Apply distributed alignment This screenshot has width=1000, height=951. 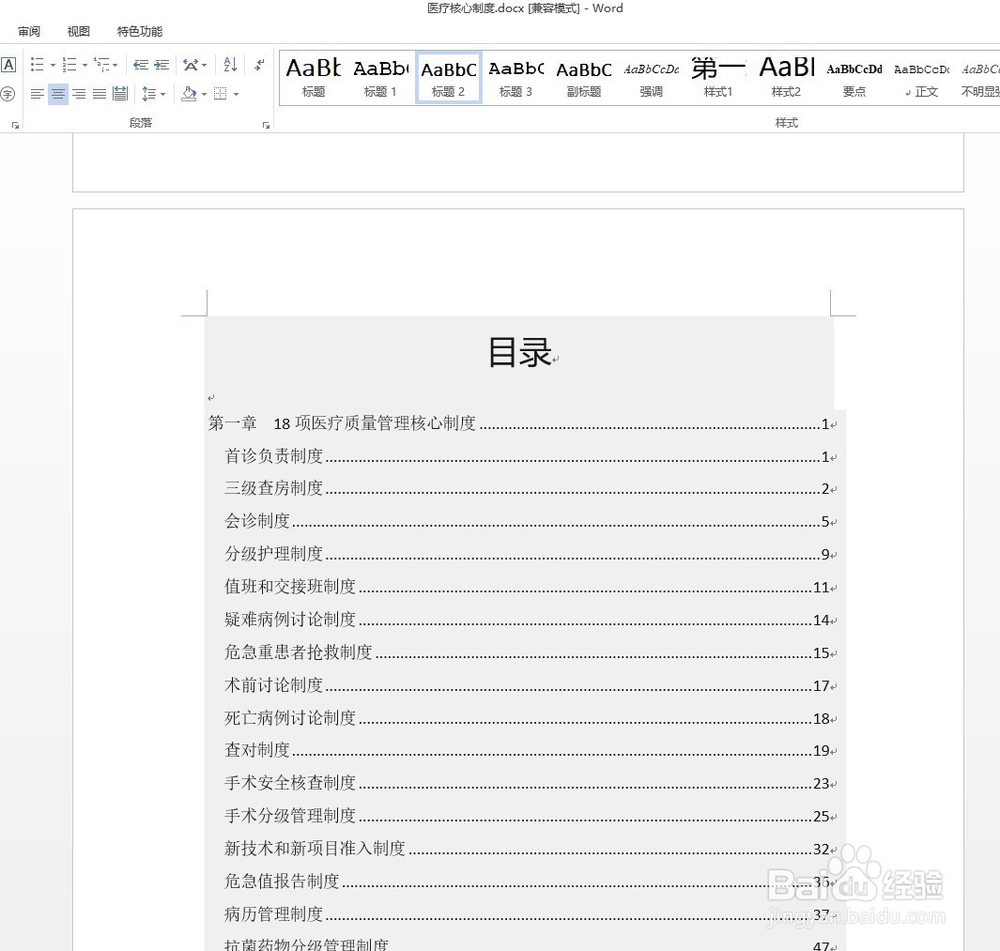pyautogui.click(x=120, y=94)
